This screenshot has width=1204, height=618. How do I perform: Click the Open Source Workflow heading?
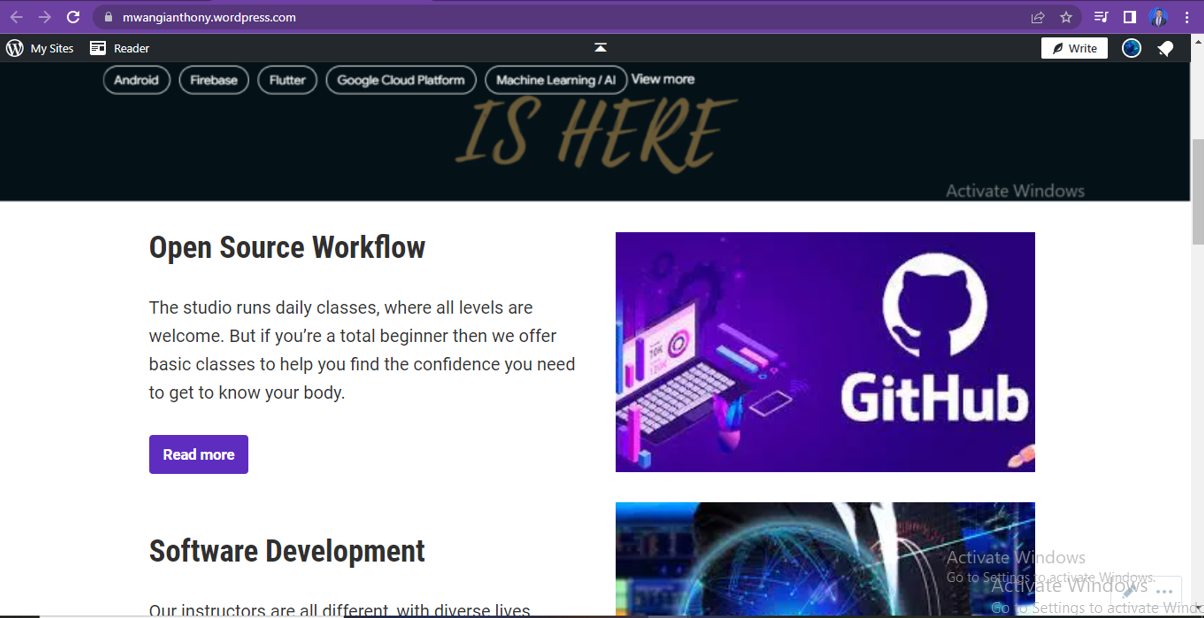pos(287,247)
